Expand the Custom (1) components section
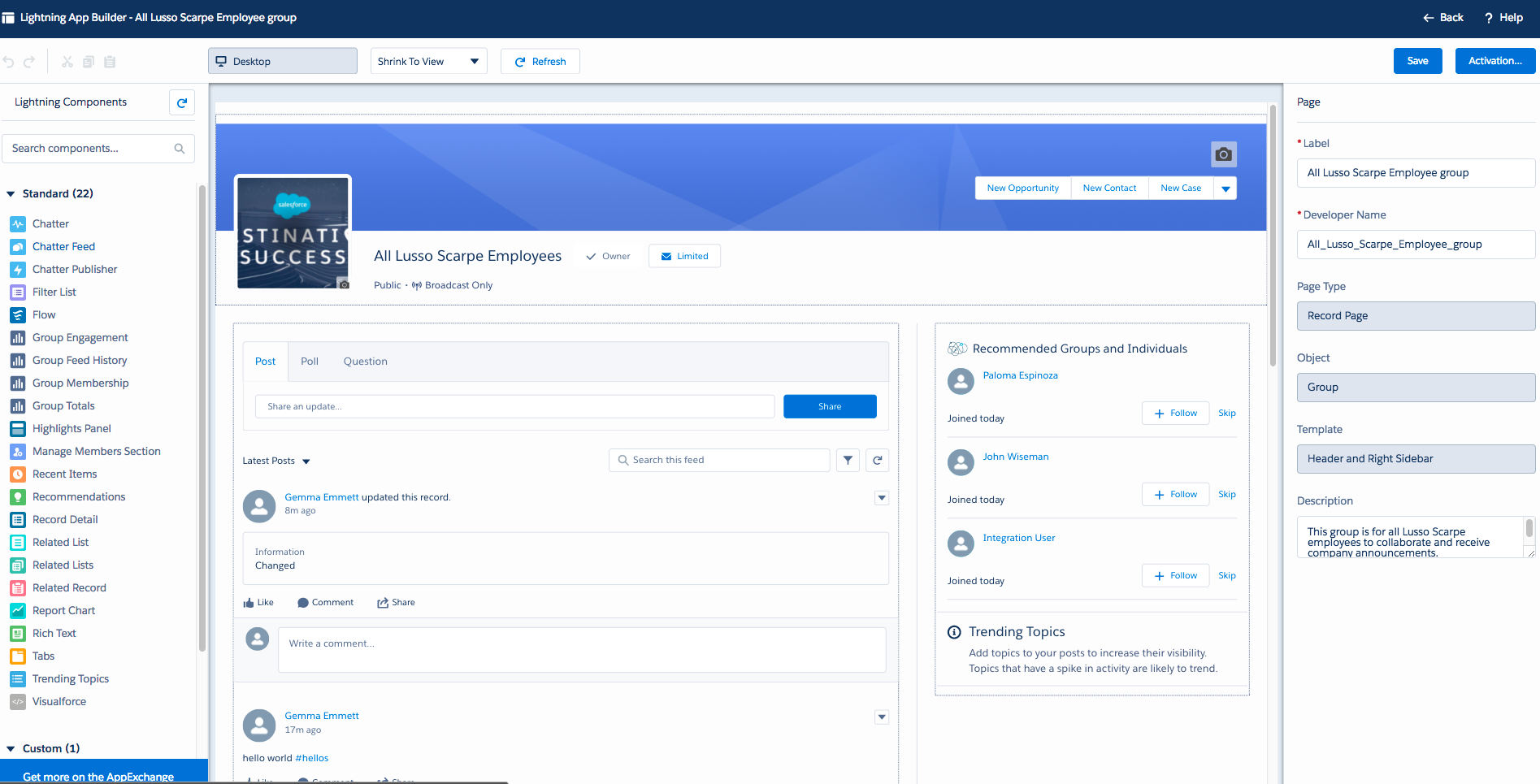 pos(11,749)
